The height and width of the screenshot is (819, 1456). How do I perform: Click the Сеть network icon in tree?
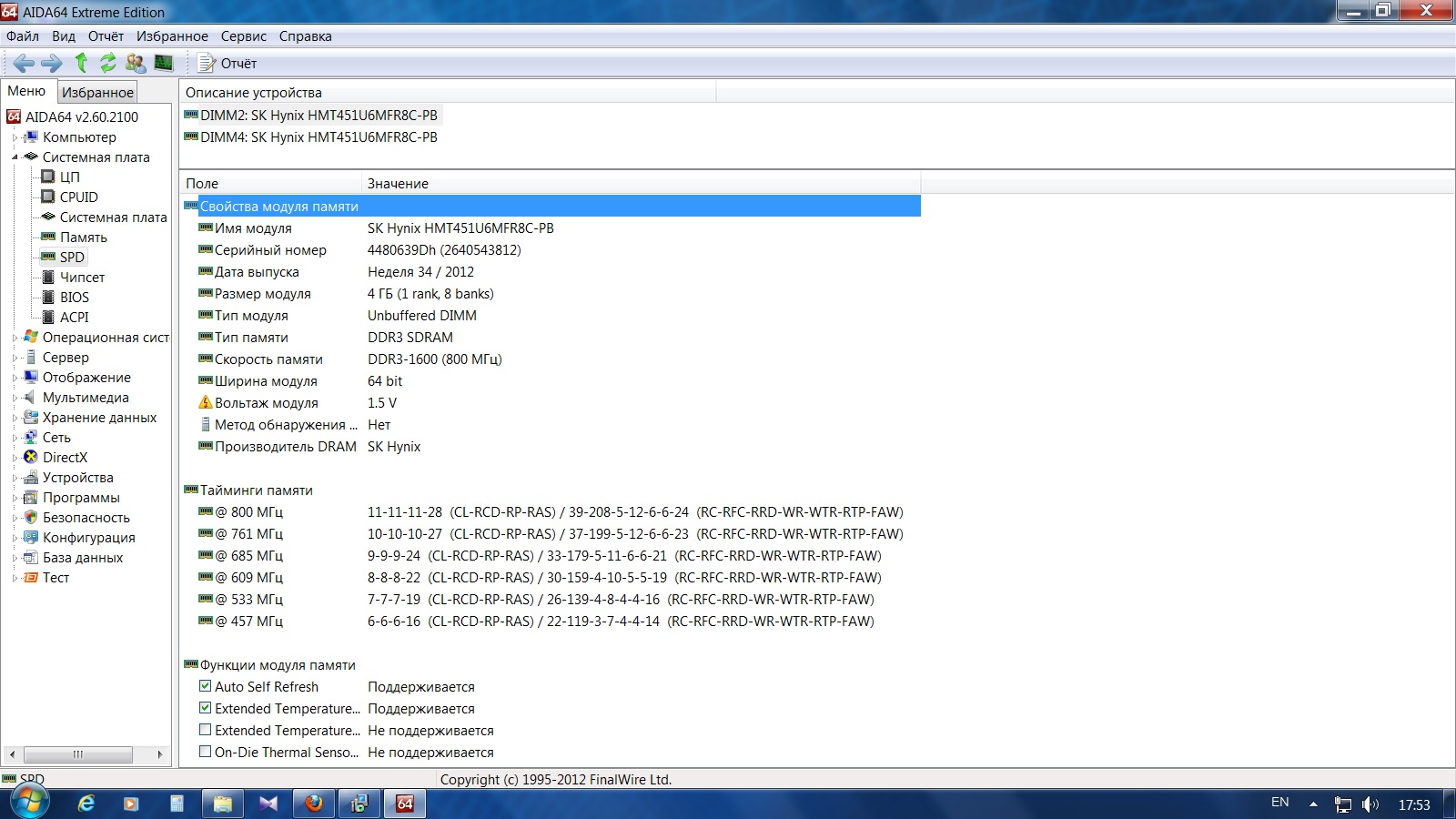point(31,437)
